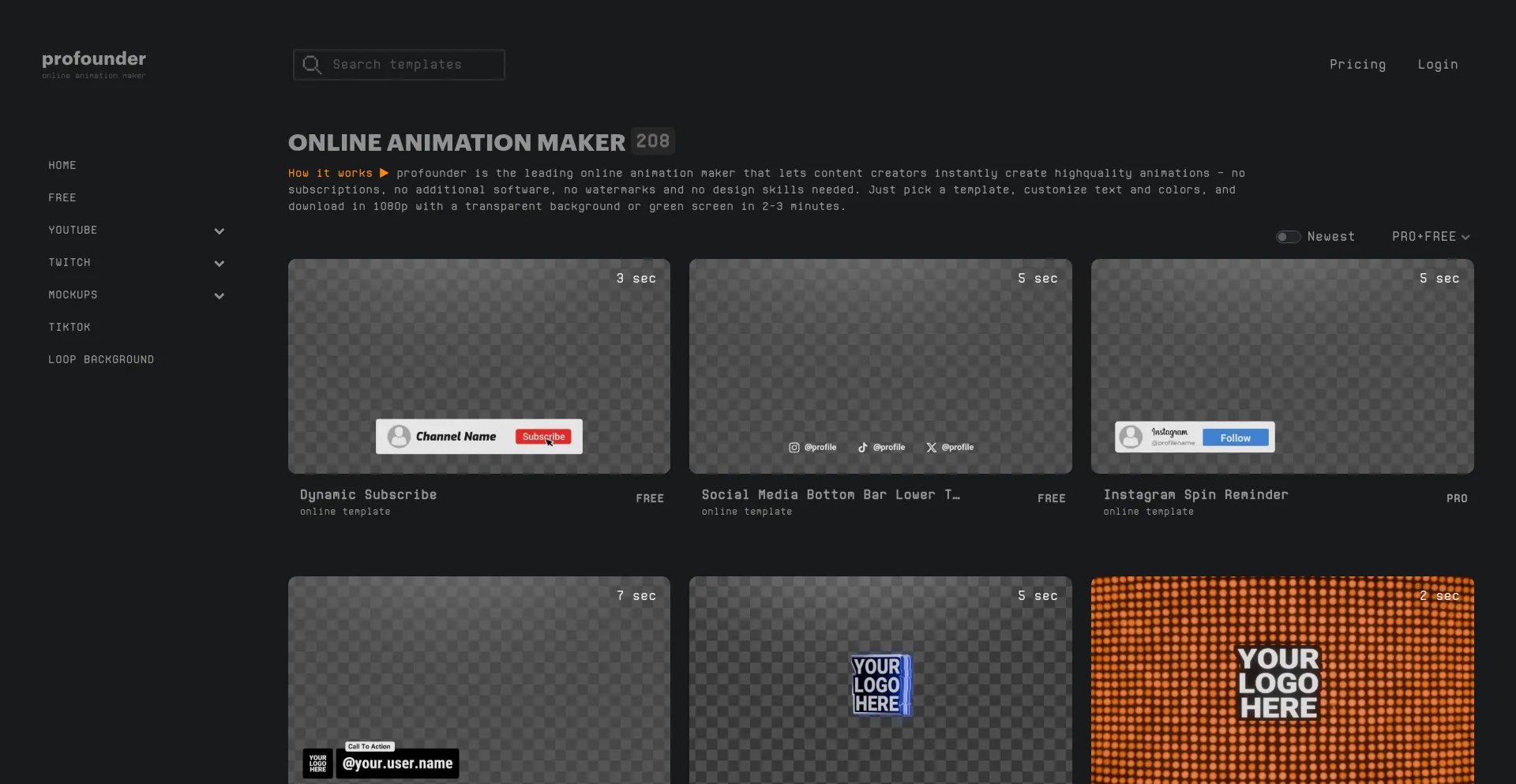This screenshot has height=784, width=1516.
Task: Click FREE badge on Dynamic Subscribe
Action: (650, 498)
